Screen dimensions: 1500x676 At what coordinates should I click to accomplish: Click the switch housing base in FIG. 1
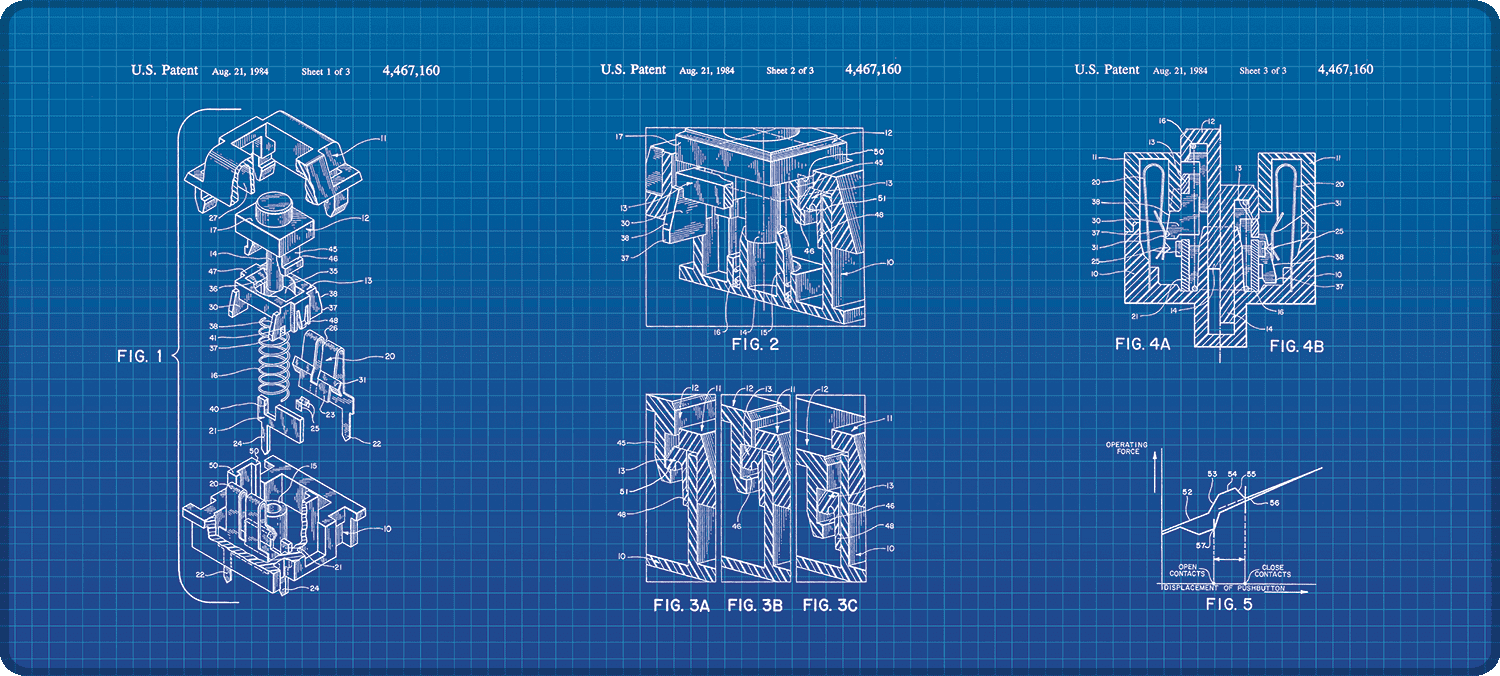[280, 520]
